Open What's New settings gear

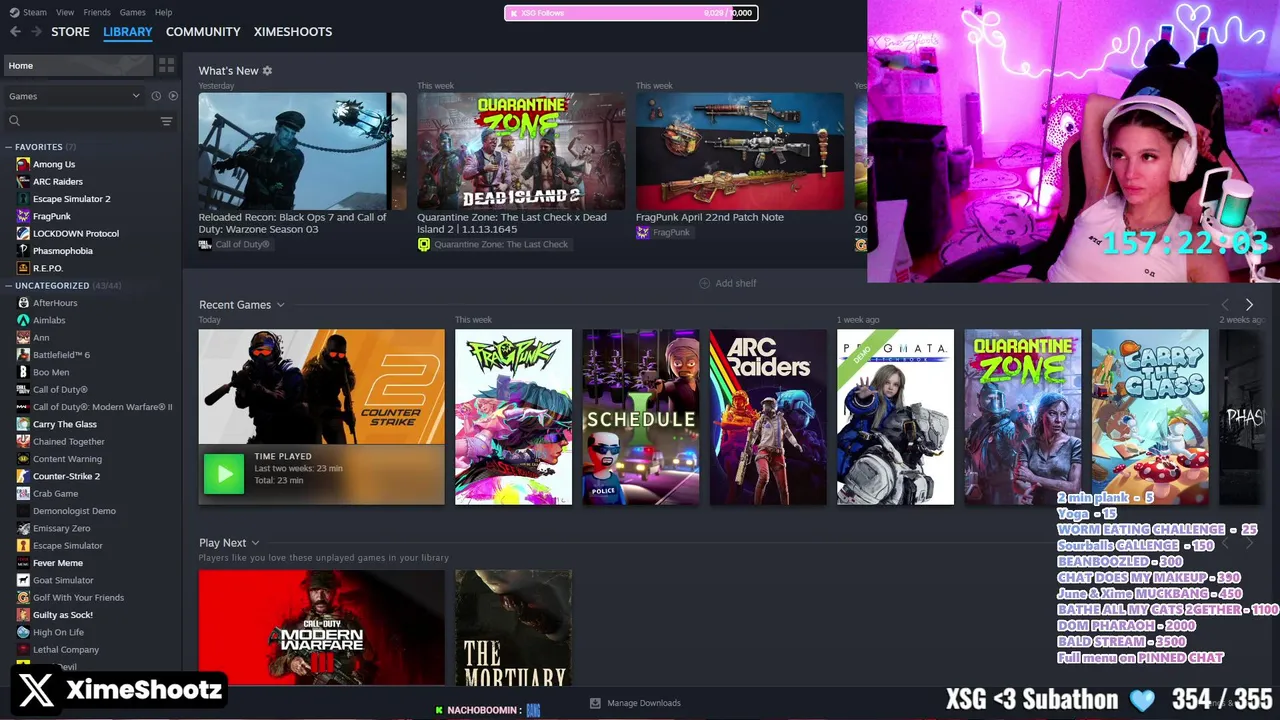267,71
